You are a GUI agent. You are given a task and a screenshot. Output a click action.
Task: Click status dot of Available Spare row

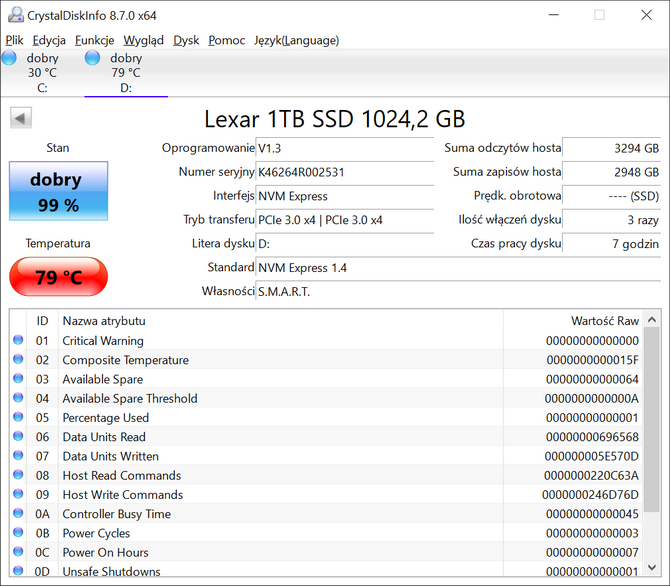click(x=18, y=378)
